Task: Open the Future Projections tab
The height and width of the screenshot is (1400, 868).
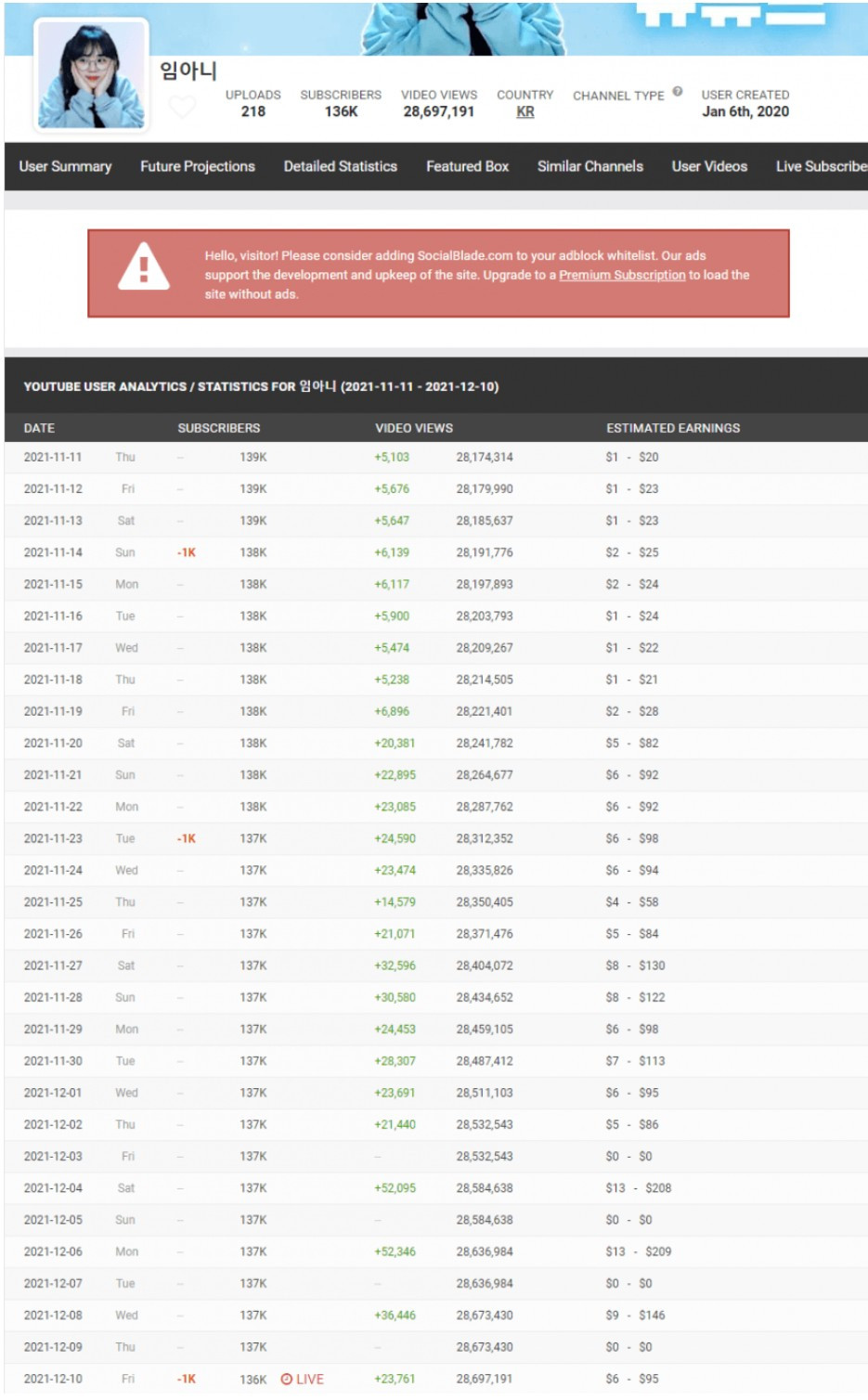Action: (198, 166)
